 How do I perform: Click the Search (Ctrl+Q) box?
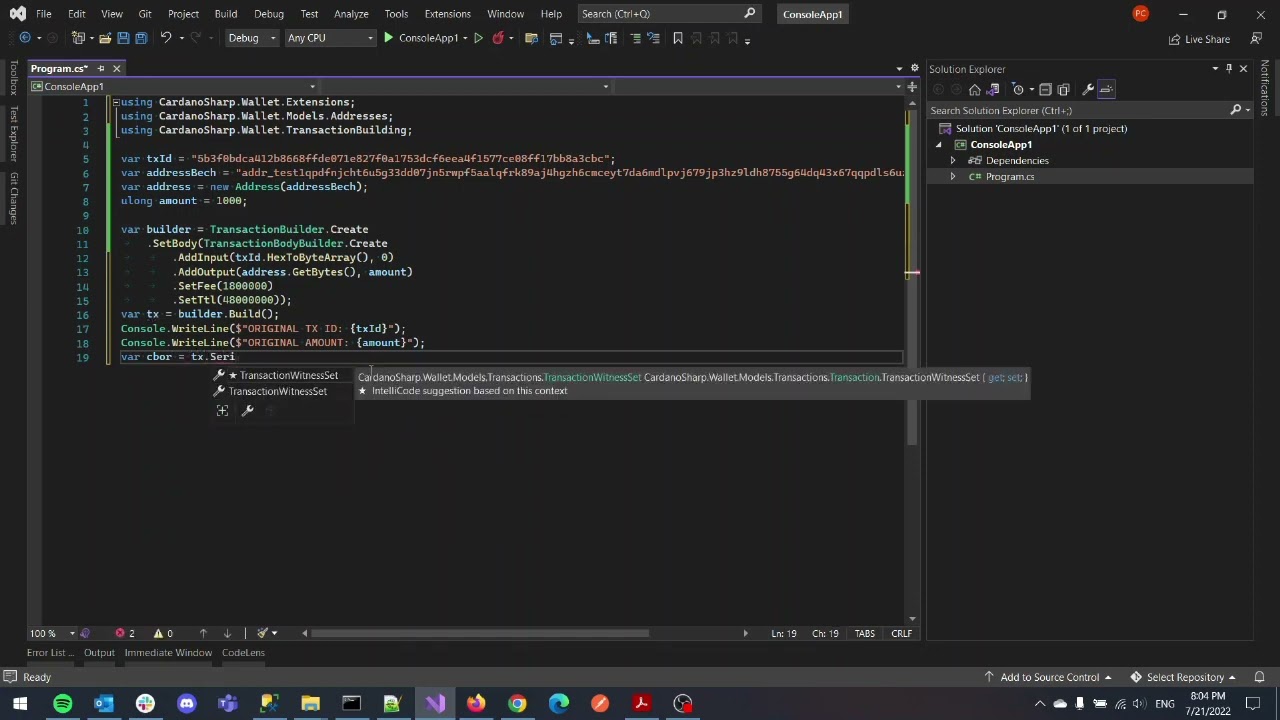(x=668, y=14)
